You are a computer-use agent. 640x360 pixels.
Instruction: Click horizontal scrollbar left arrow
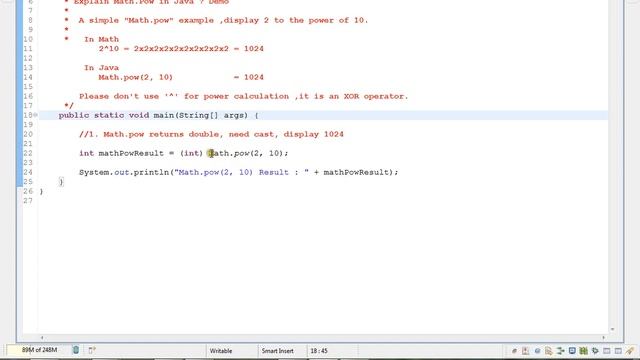coord(42,338)
